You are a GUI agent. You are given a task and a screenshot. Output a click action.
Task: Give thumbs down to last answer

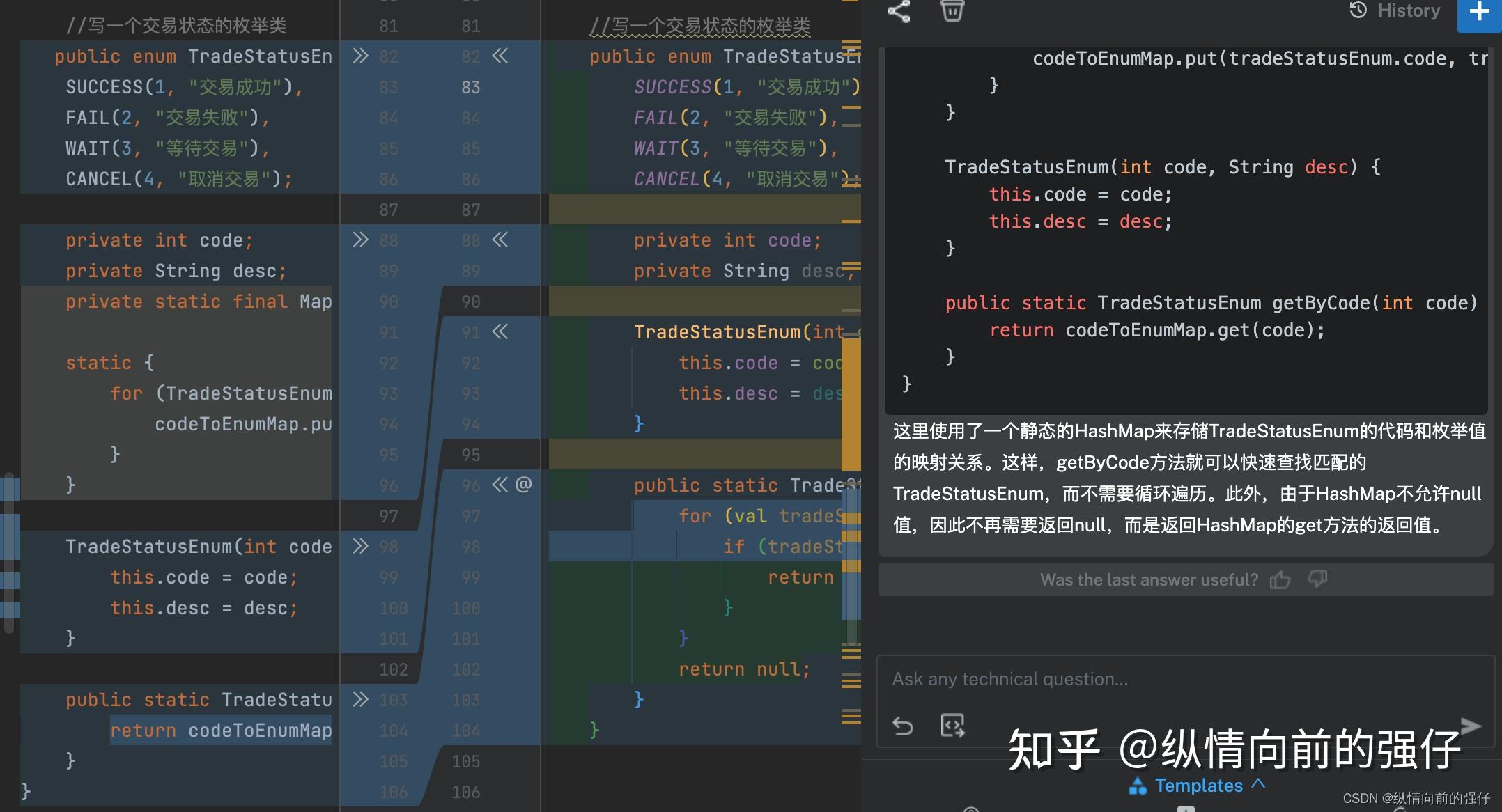click(x=1317, y=579)
